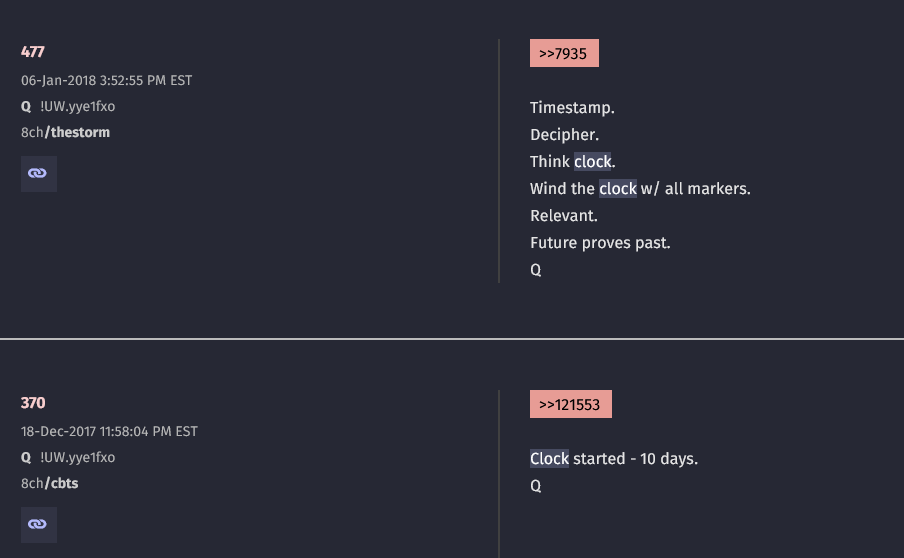Click timestamp 18-Dec-2017 11:58:04 PM EST
The width and height of the screenshot is (904, 558).
(x=109, y=432)
